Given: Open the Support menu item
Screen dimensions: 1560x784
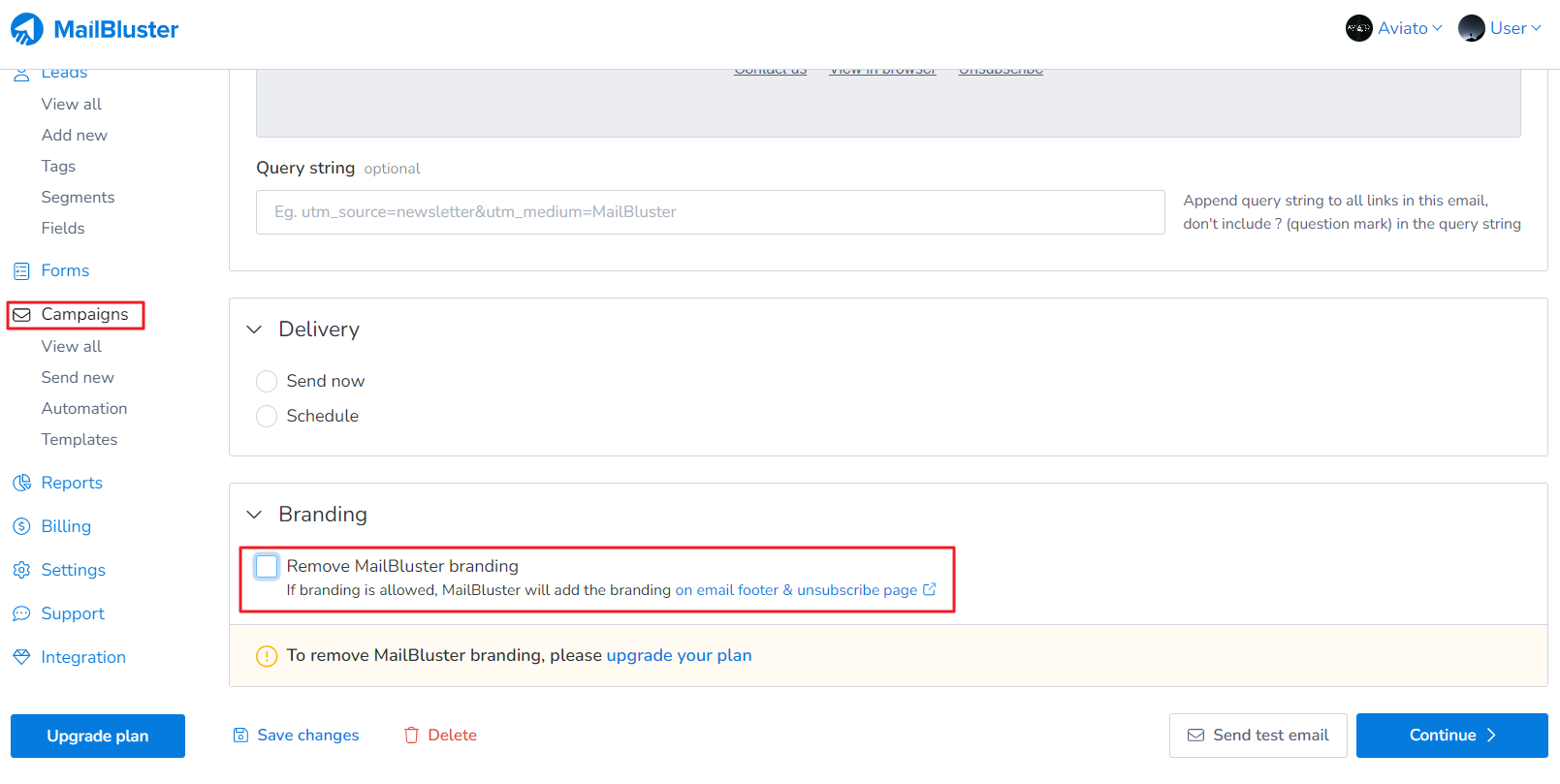Looking at the screenshot, I should pyautogui.click(x=73, y=613).
